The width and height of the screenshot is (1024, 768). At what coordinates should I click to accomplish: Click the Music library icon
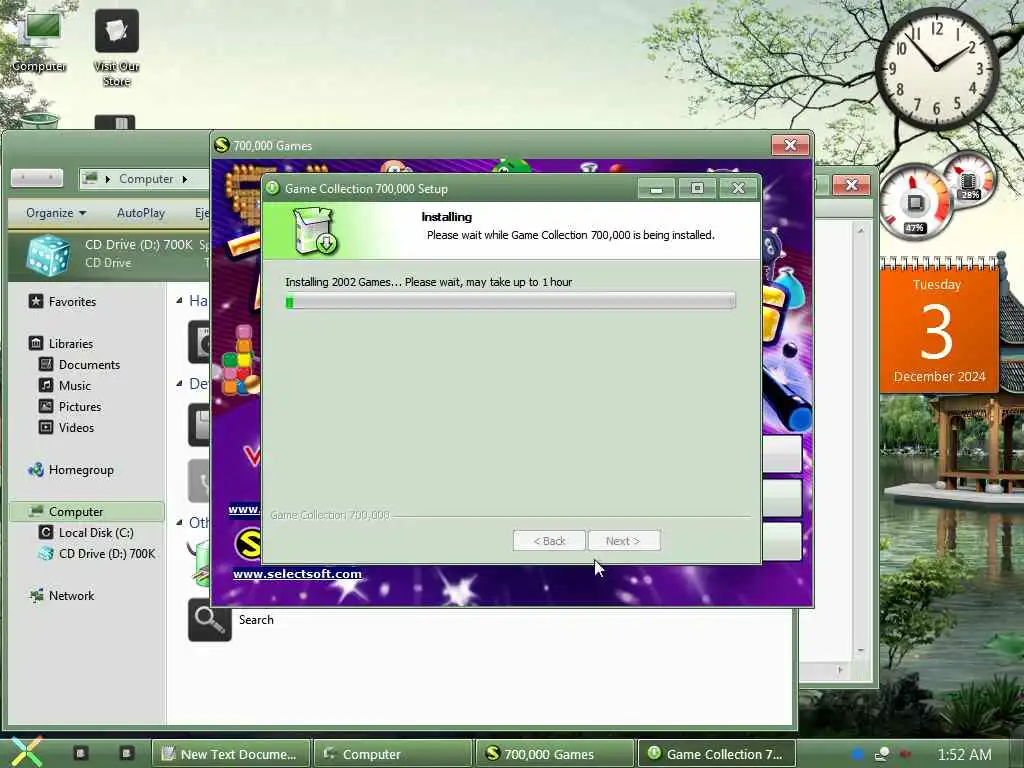coord(46,385)
